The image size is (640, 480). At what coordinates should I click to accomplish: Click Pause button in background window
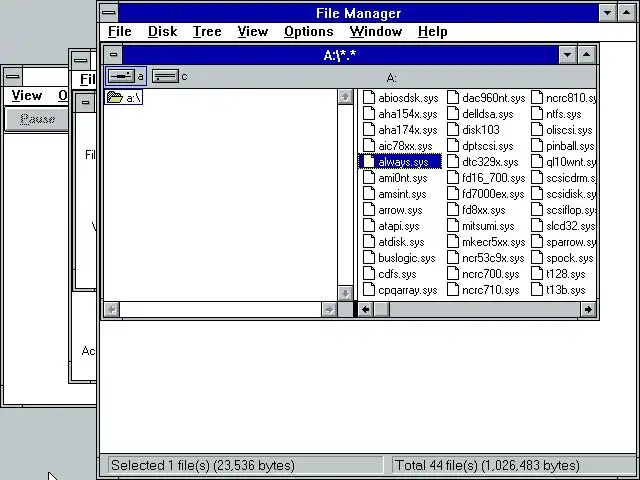[37, 119]
